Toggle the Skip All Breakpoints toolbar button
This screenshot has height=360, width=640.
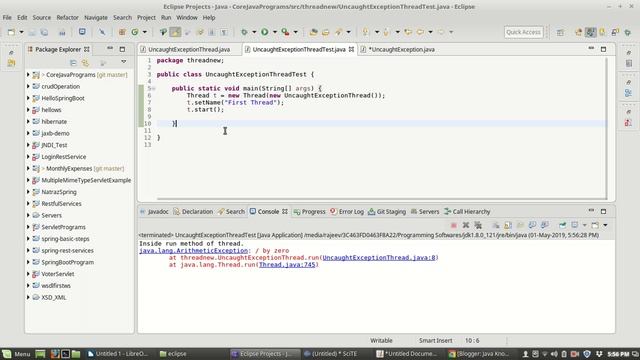coord(102,32)
